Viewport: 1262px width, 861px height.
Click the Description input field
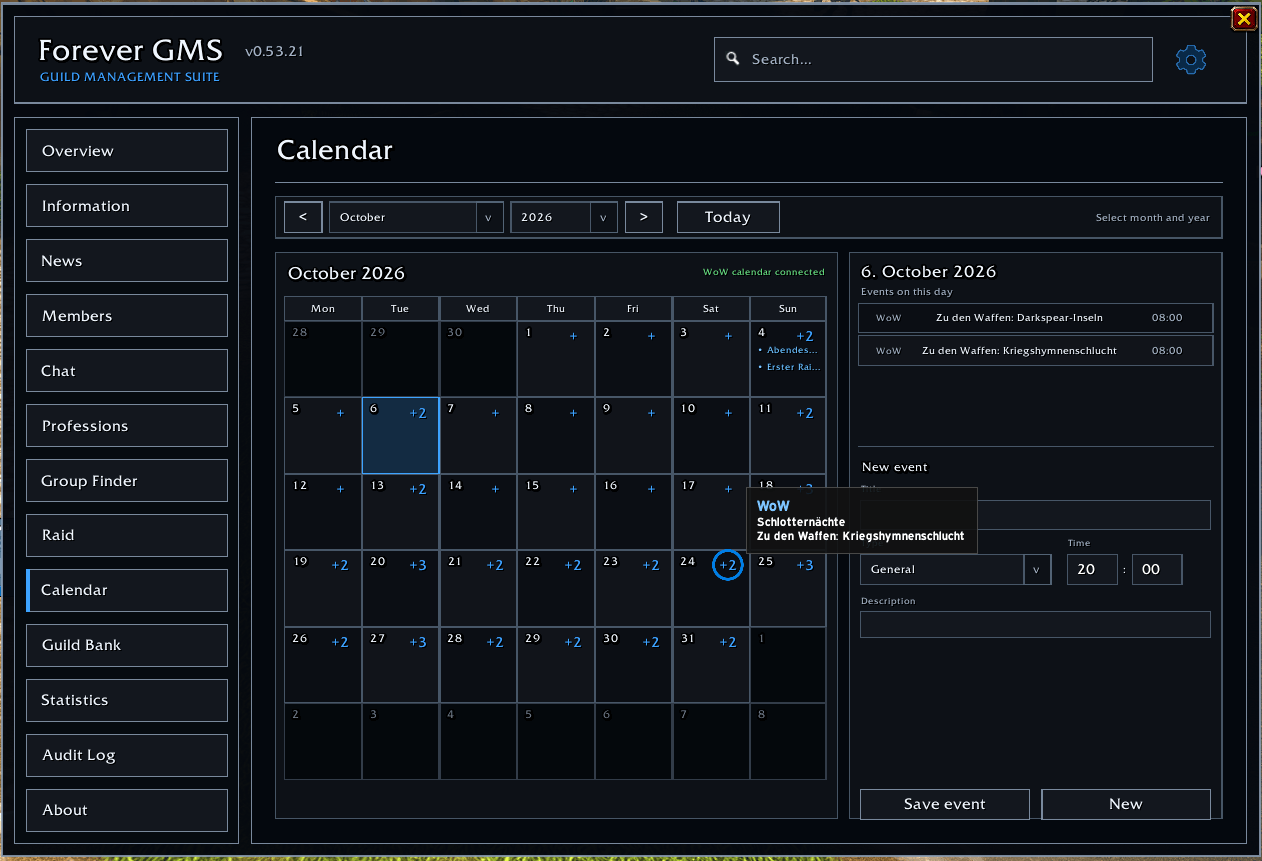coord(1035,624)
